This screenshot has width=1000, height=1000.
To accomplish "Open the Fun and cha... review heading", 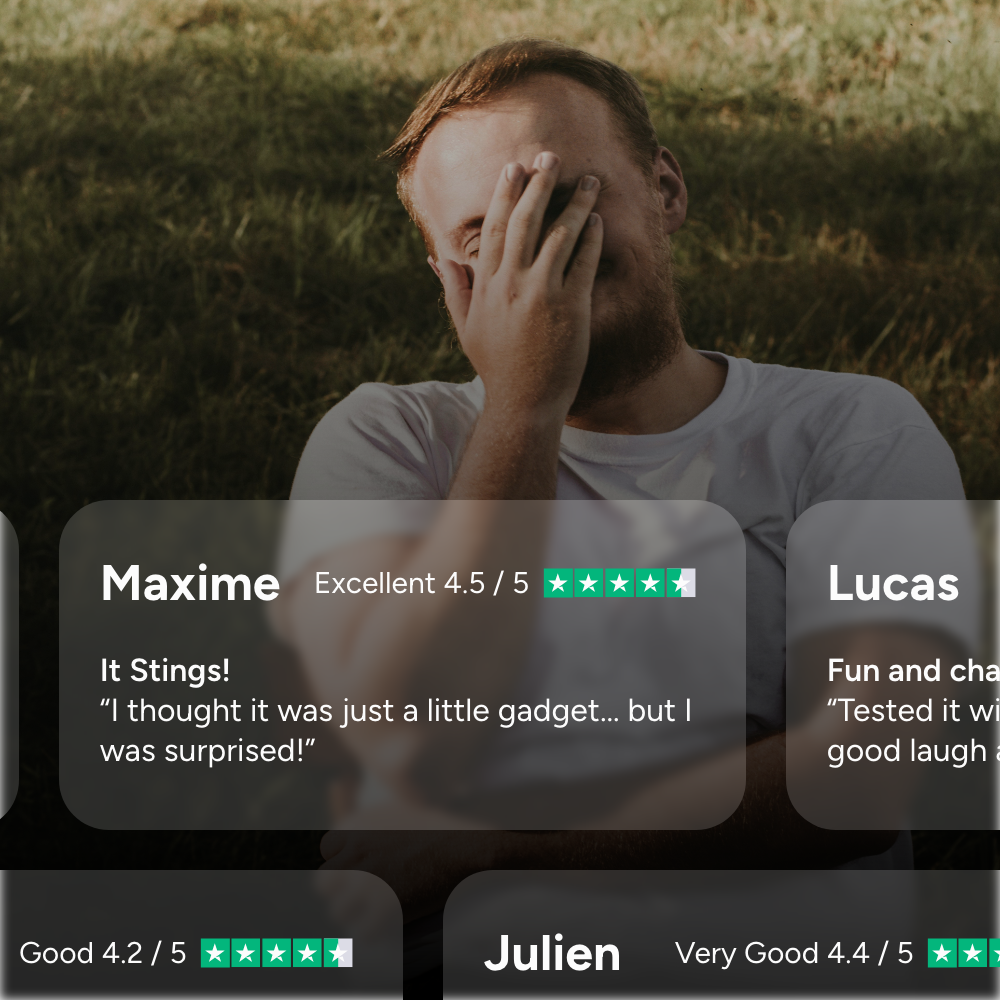I will (913, 670).
